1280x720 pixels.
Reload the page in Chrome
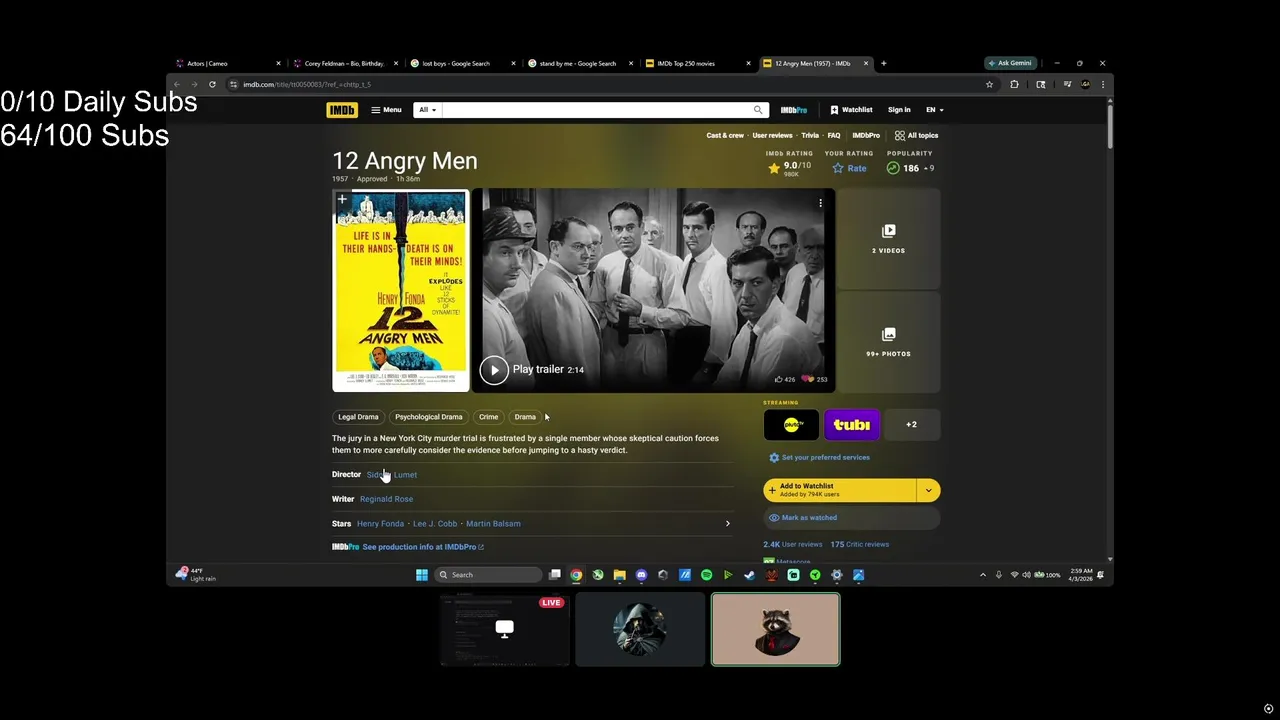pyautogui.click(x=212, y=85)
